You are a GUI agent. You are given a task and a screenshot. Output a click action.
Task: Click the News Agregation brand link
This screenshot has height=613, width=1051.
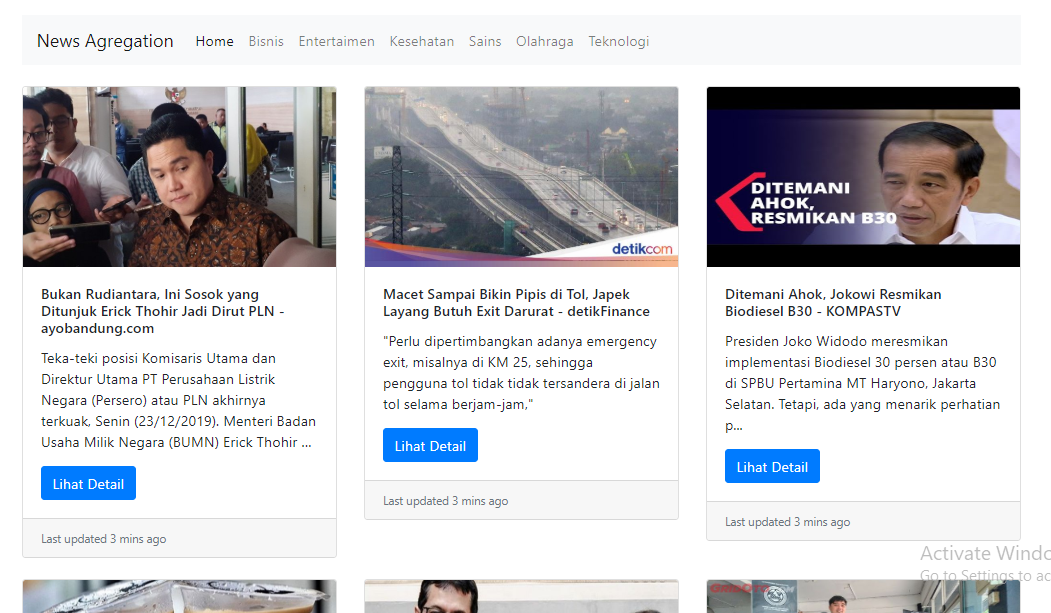pyautogui.click(x=104, y=41)
